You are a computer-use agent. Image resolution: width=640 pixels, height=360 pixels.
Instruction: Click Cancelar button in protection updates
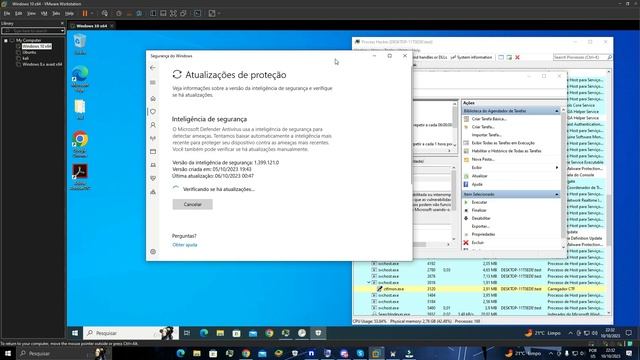coord(193,204)
